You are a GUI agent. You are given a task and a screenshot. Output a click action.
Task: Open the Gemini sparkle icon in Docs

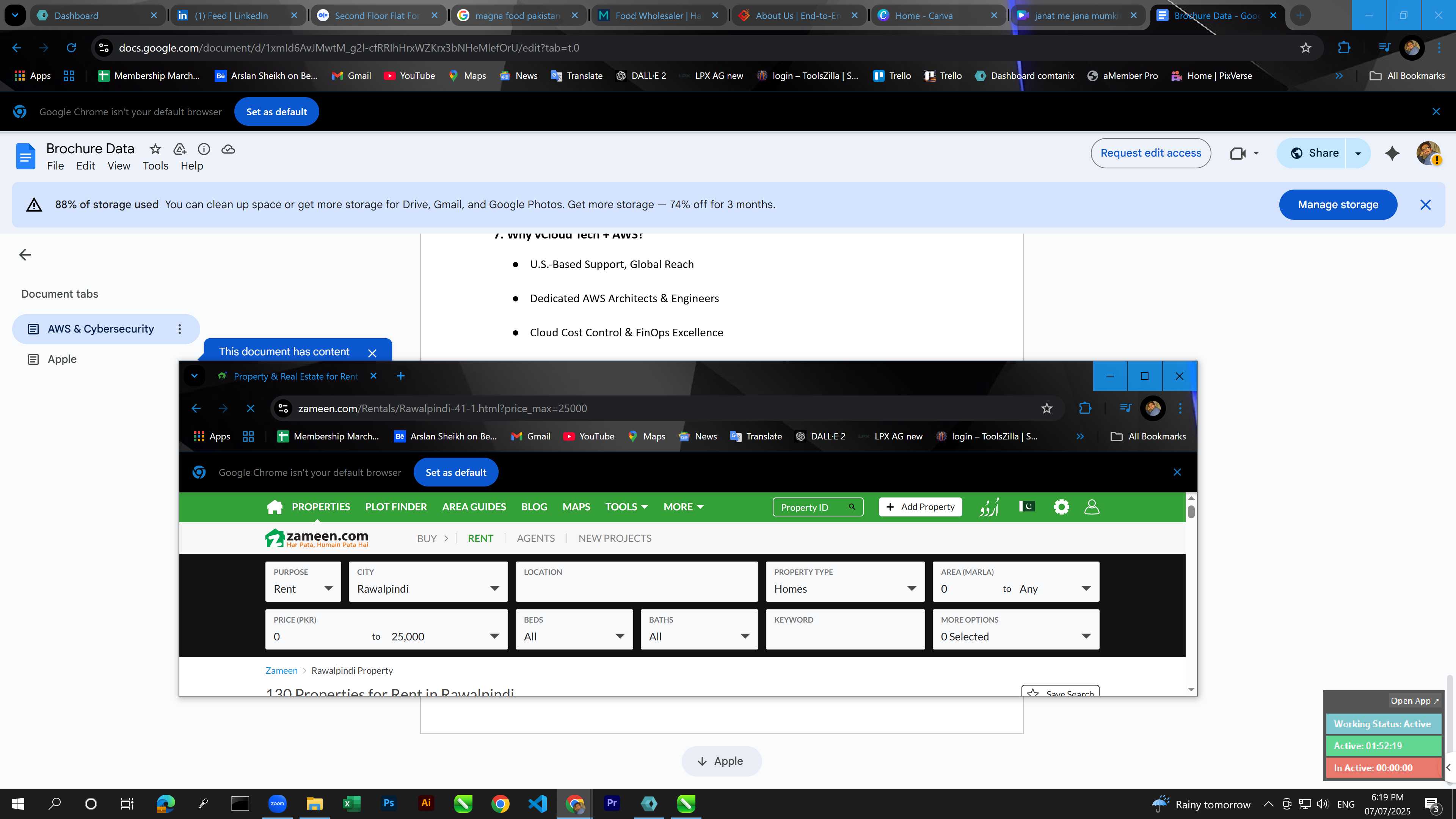click(x=1392, y=153)
